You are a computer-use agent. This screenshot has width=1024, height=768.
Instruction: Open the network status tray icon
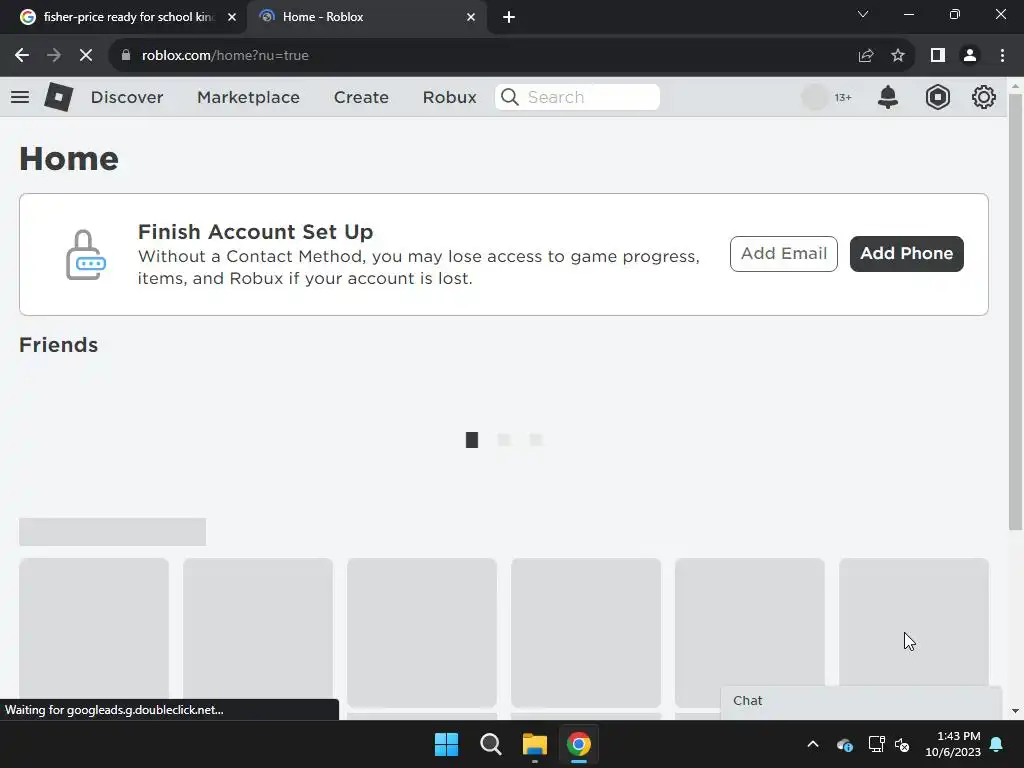click(x=876, y=744)
